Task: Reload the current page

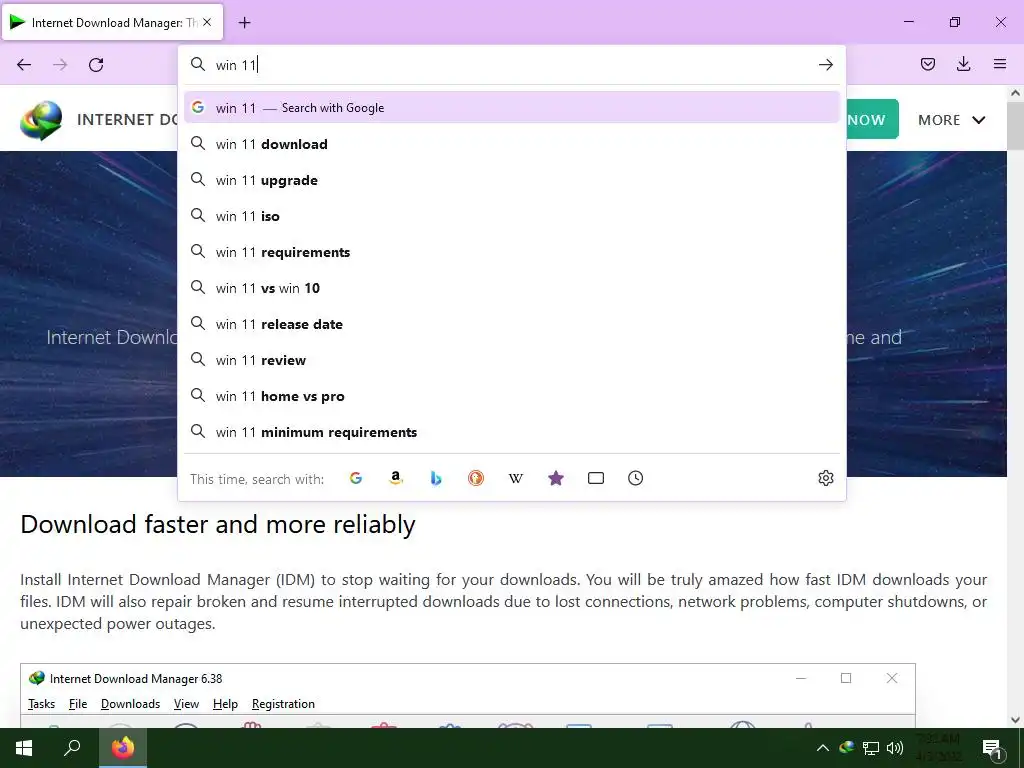Action: [x=96, y=65]
